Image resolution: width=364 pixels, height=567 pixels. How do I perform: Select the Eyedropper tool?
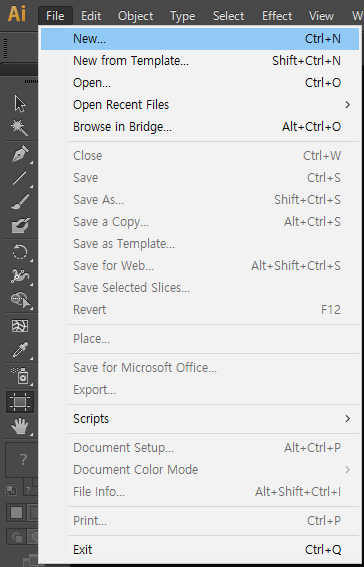[20, 349]
